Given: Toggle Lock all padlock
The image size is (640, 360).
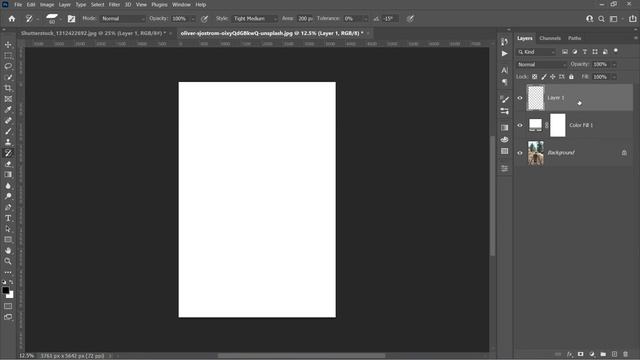Looking at the screenshot, I should (x=571, y=77).
